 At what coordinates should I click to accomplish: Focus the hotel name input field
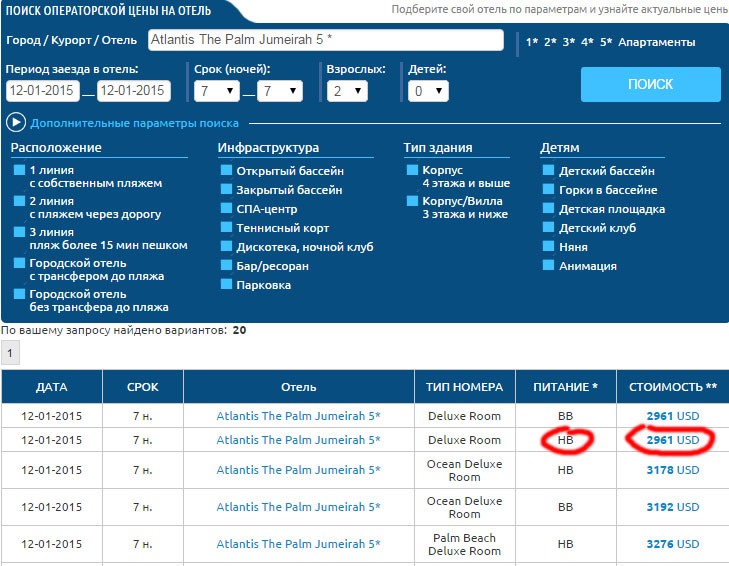(325, 40)
